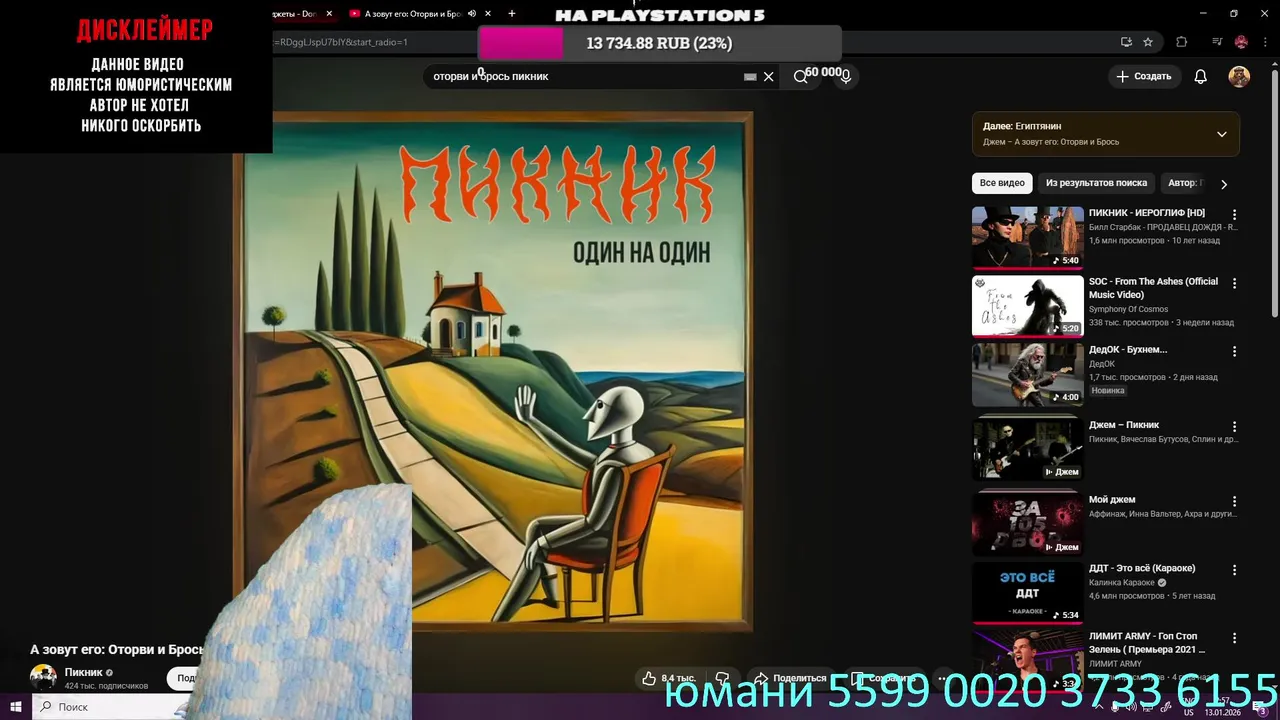Open a new browser tab
The width and height of the screenshot is (1280, 720).
click(x=512, y=14)
